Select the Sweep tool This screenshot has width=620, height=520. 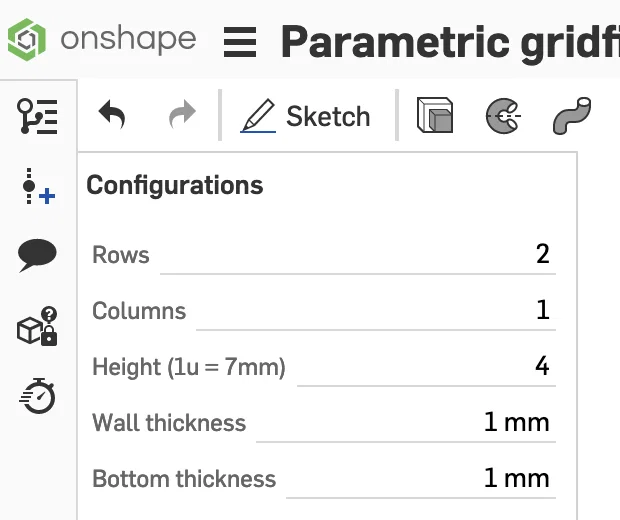[572, 116]
